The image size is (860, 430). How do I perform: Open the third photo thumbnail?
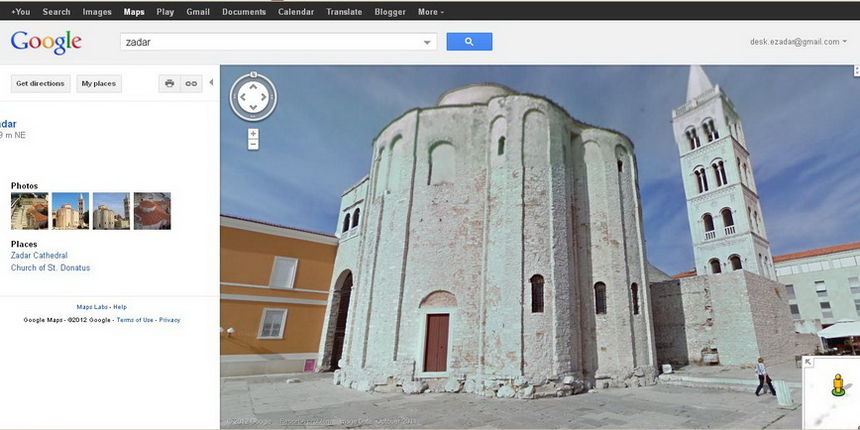click(x=111, y=211)
